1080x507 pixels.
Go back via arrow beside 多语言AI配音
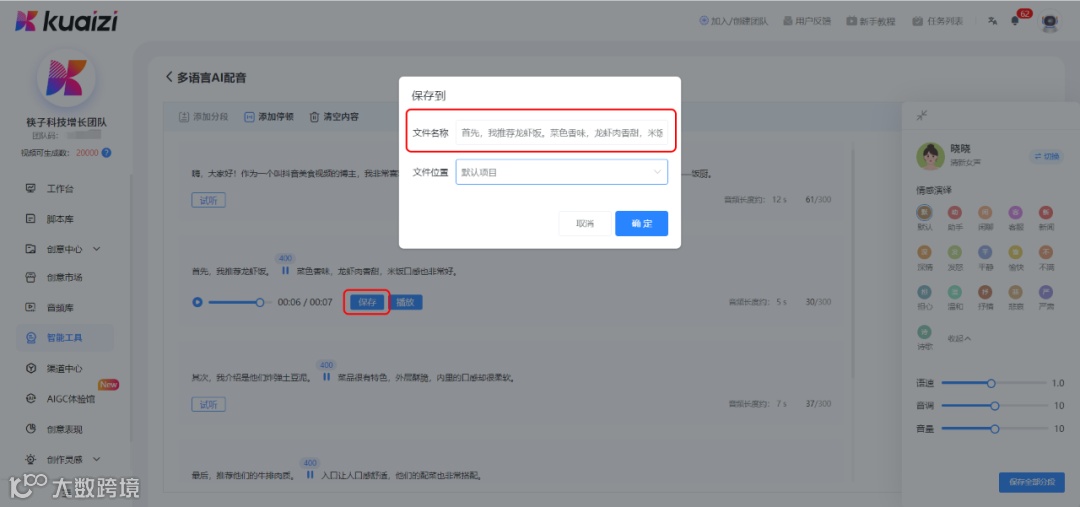[169, 77]
